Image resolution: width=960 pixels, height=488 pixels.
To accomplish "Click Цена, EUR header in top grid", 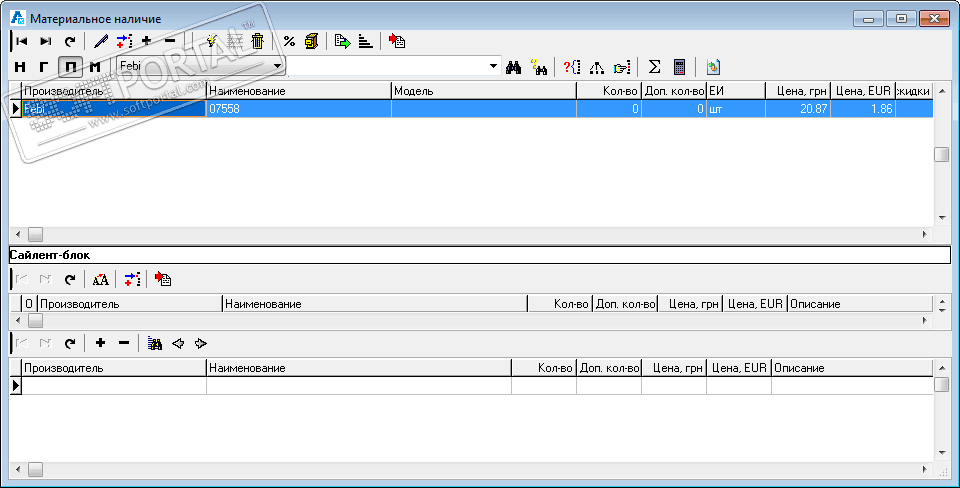I will [x=863, y=91].
